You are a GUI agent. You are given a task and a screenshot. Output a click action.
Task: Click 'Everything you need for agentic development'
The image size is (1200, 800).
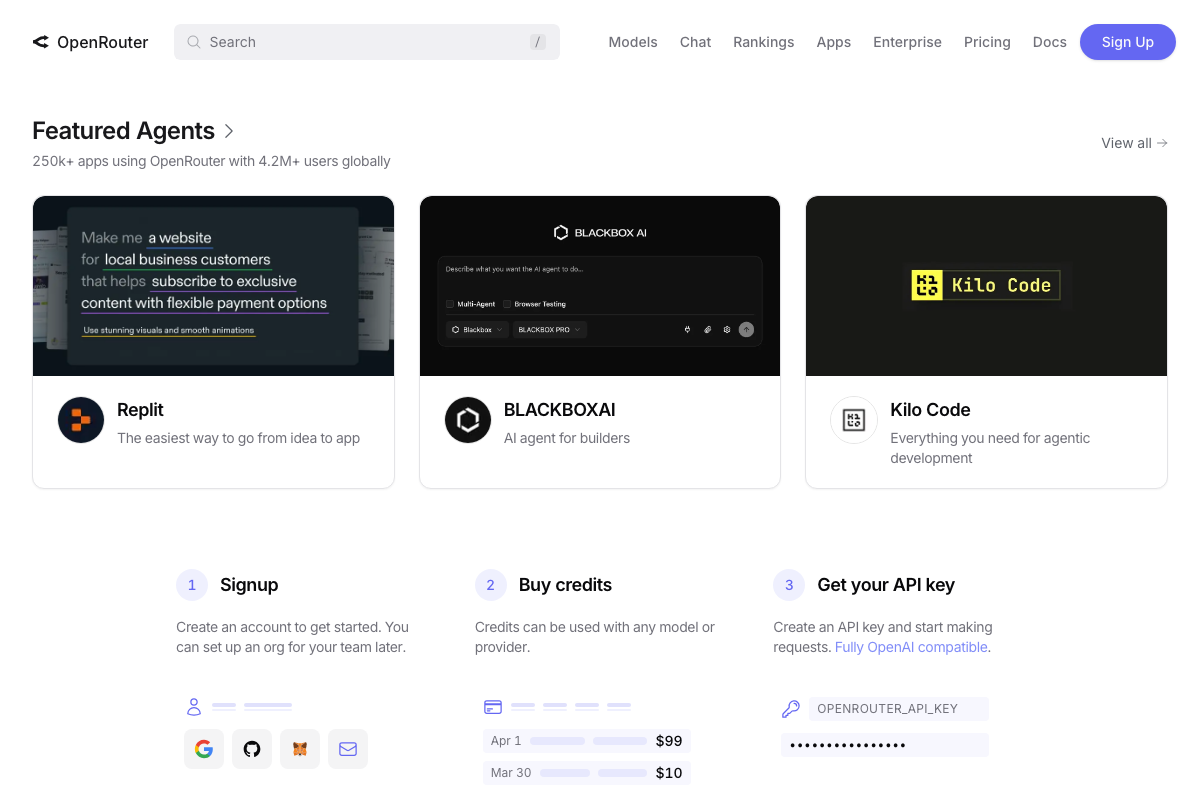coord(990,448)
